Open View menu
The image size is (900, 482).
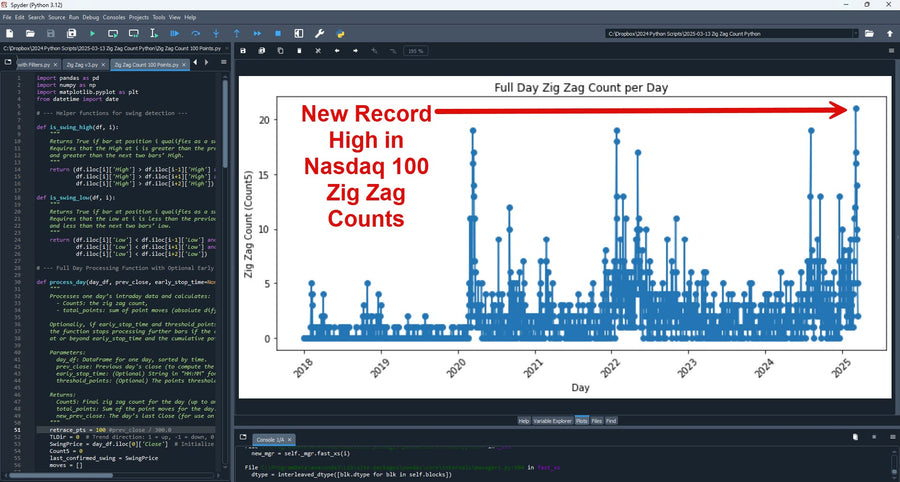[x=174, y=17]
